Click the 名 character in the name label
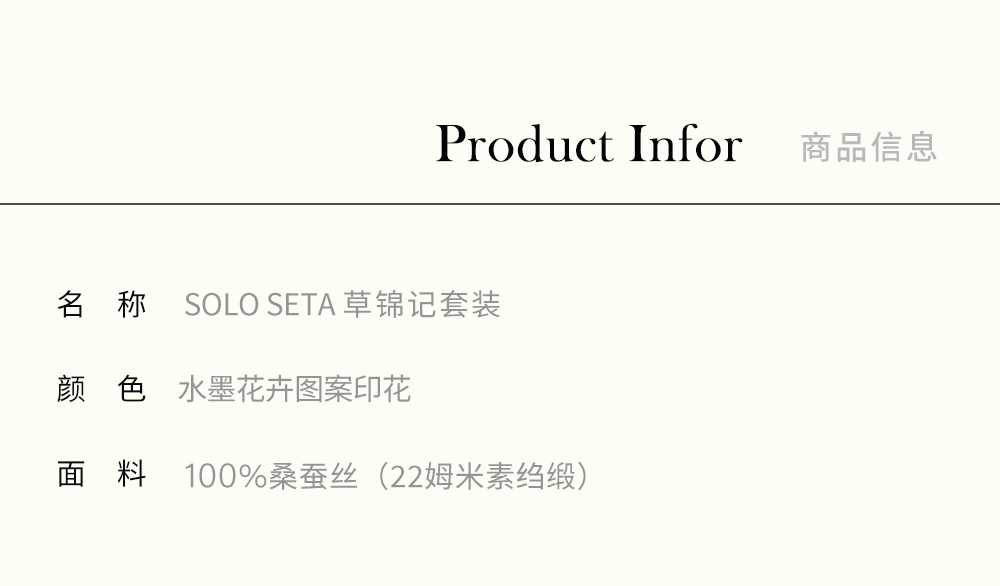Viewport: 1000px width, 586px height. (x=71, y=304)
